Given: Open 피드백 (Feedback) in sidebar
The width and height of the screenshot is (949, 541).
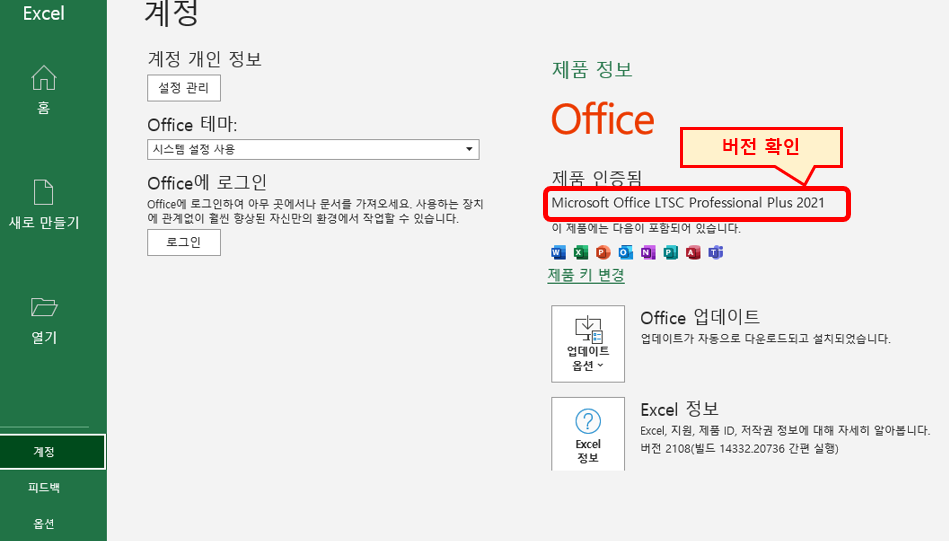Looking at the screenshot, I should pos(44,488).
